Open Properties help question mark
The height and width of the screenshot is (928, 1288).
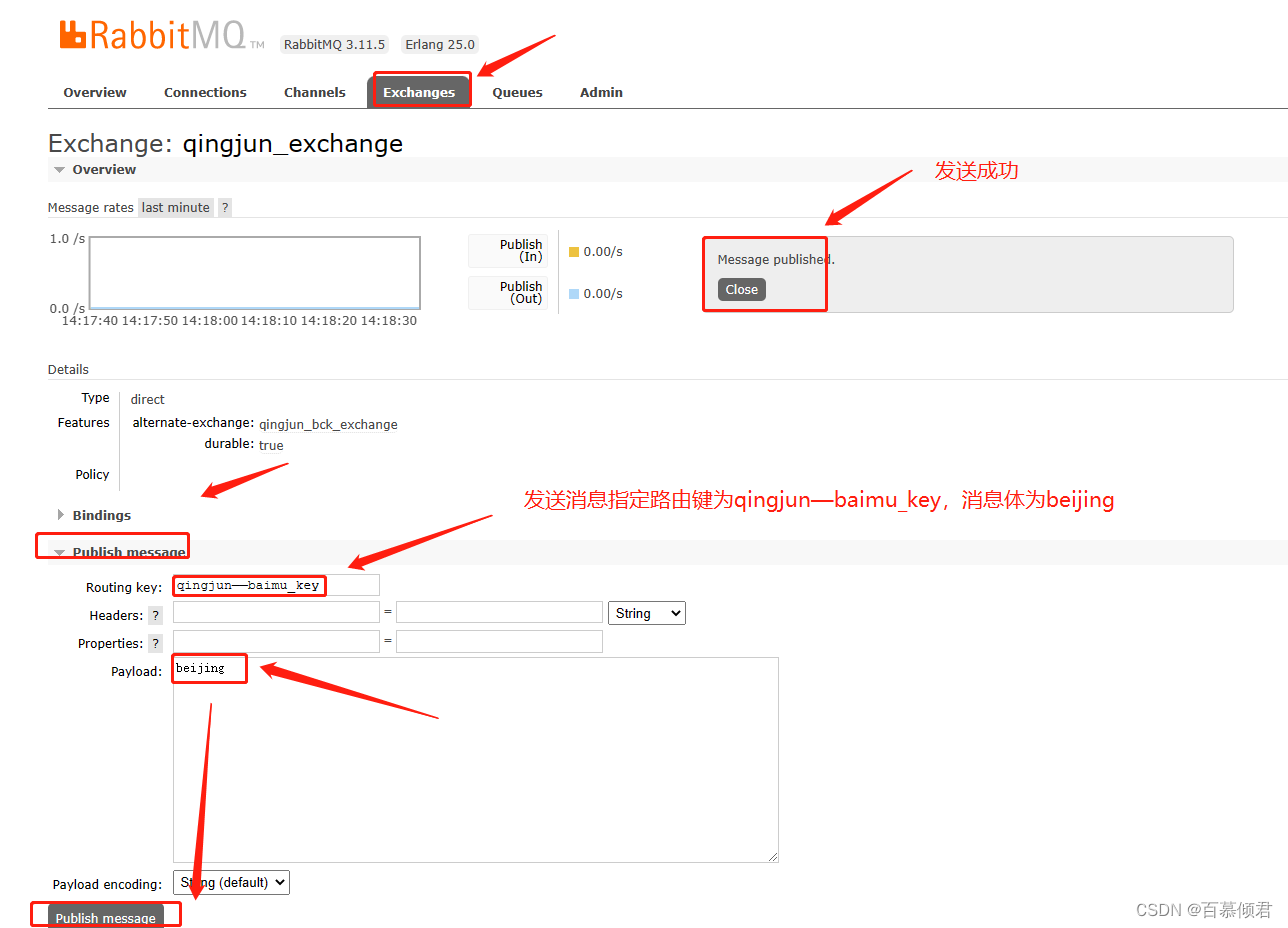coord(155,643)
